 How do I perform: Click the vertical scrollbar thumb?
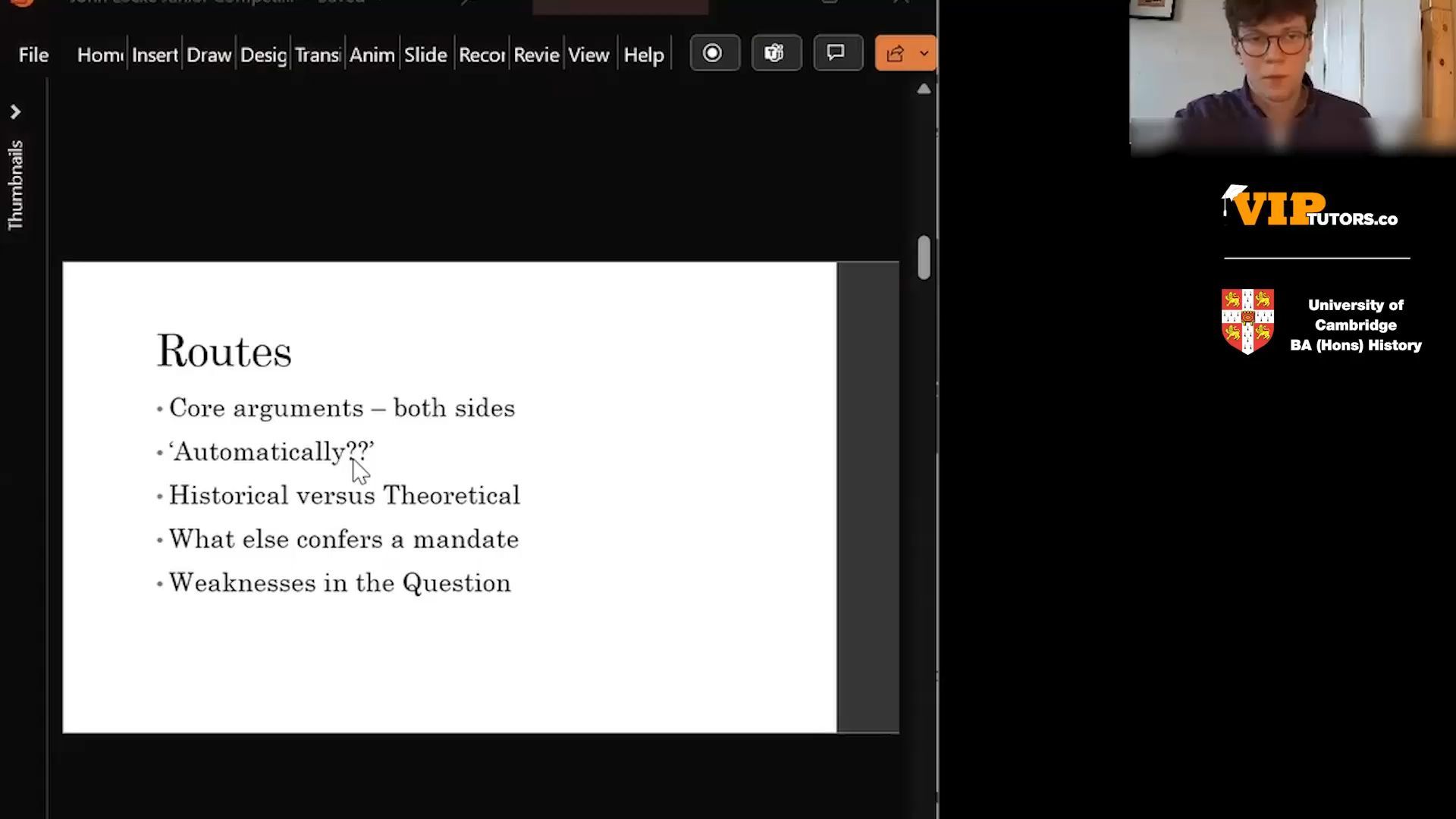pos(924,258)
